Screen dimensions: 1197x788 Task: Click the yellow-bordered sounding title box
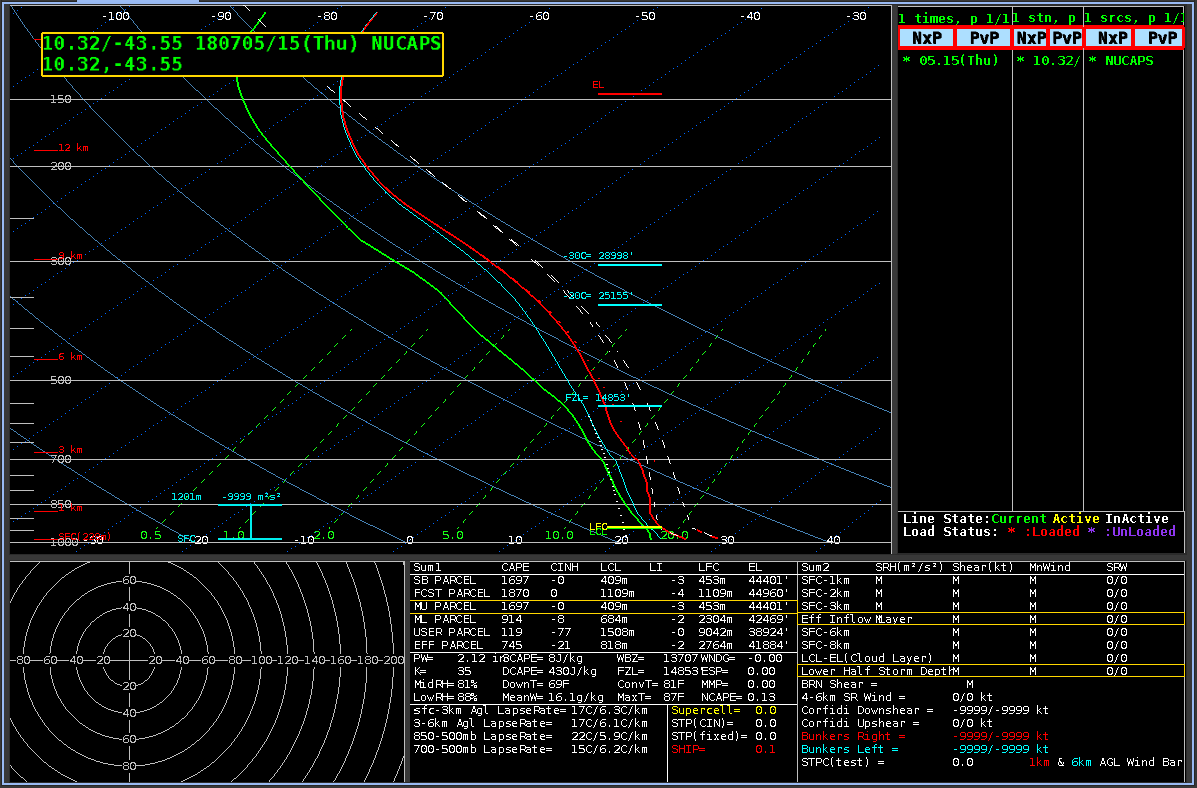click(242, 54)
